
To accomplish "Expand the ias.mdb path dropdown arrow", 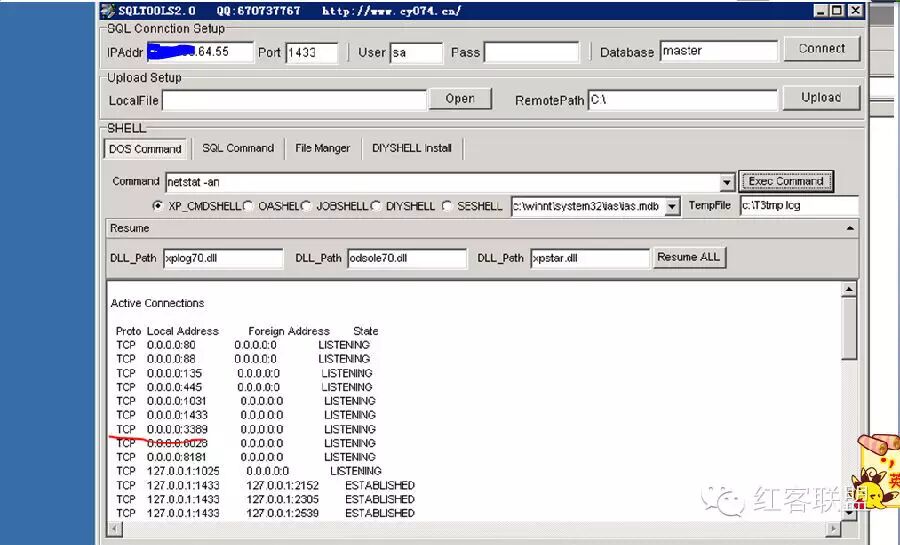I will (x=672, y=207).
